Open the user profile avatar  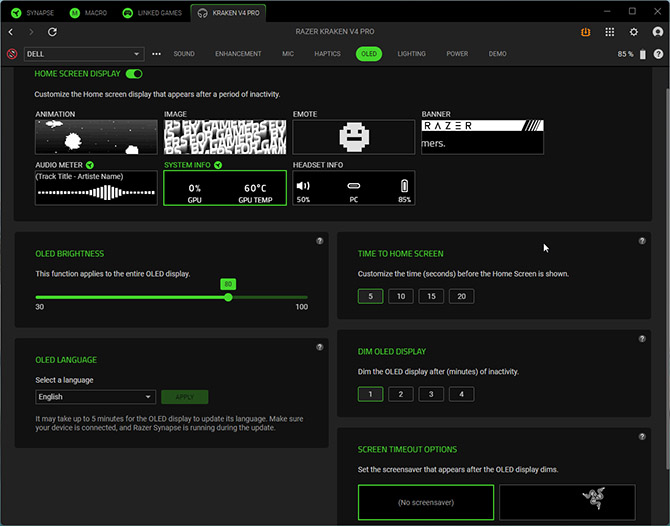[658, 32]
